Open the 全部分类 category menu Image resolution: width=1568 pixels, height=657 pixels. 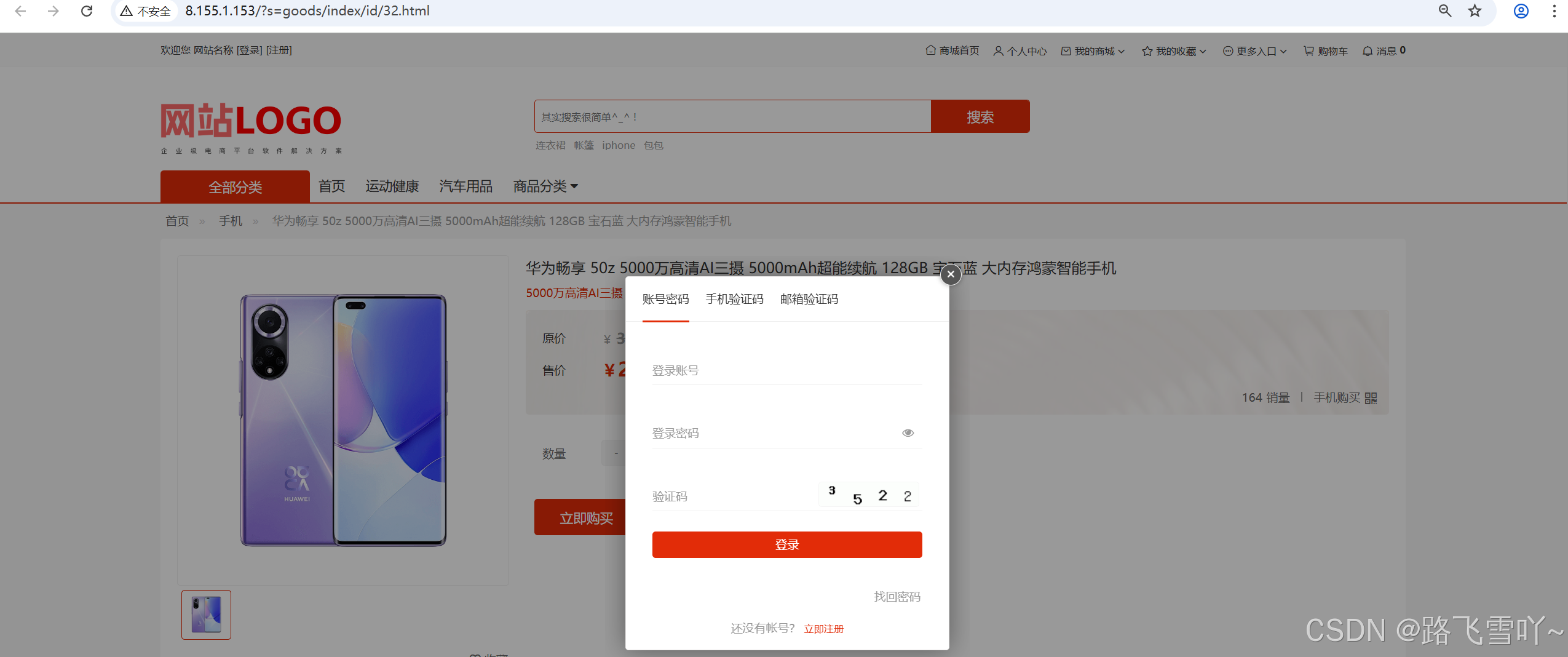[x=235, y=187]
